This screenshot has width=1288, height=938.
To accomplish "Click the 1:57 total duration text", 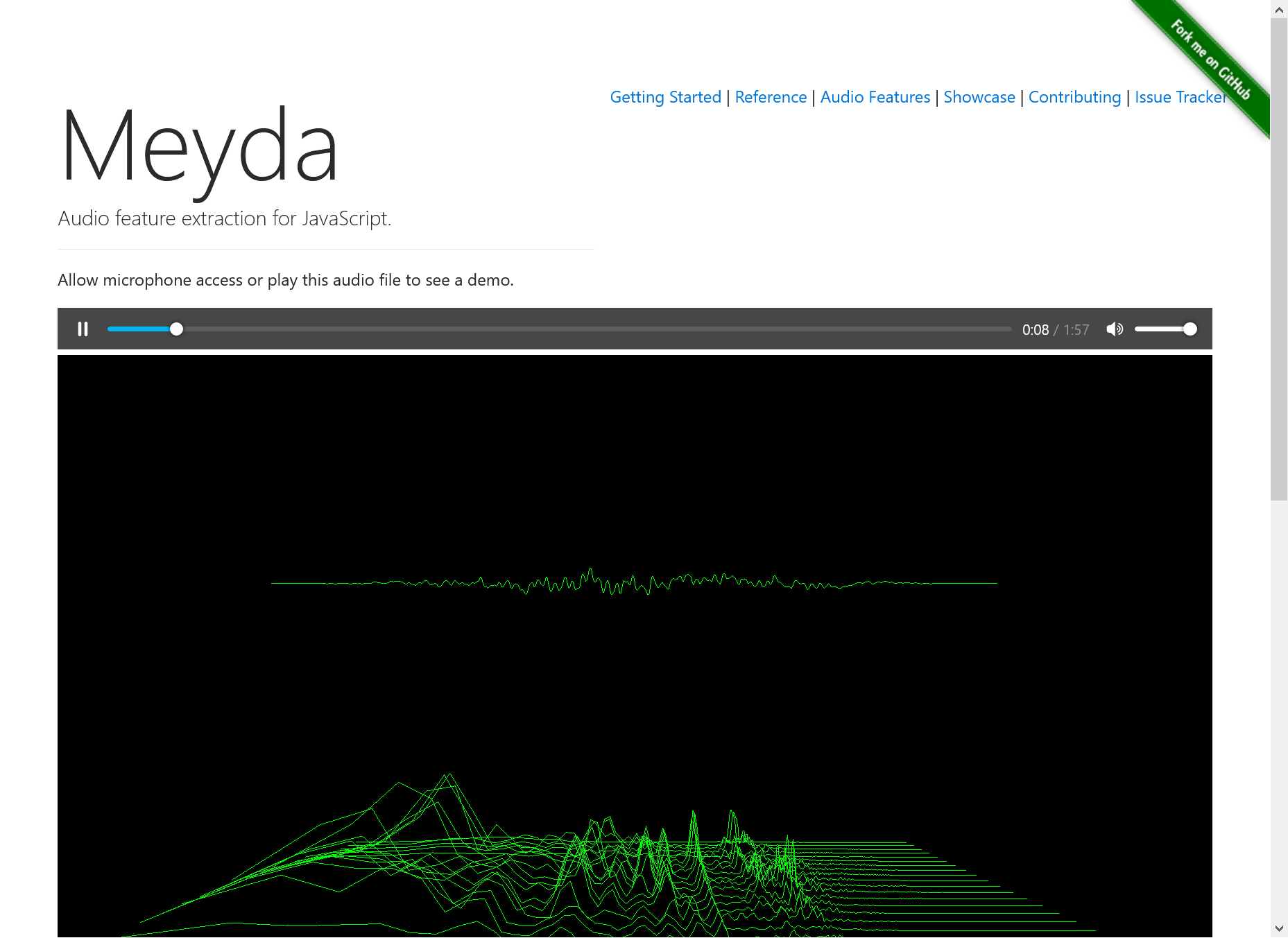I will tap(1076, 330).
